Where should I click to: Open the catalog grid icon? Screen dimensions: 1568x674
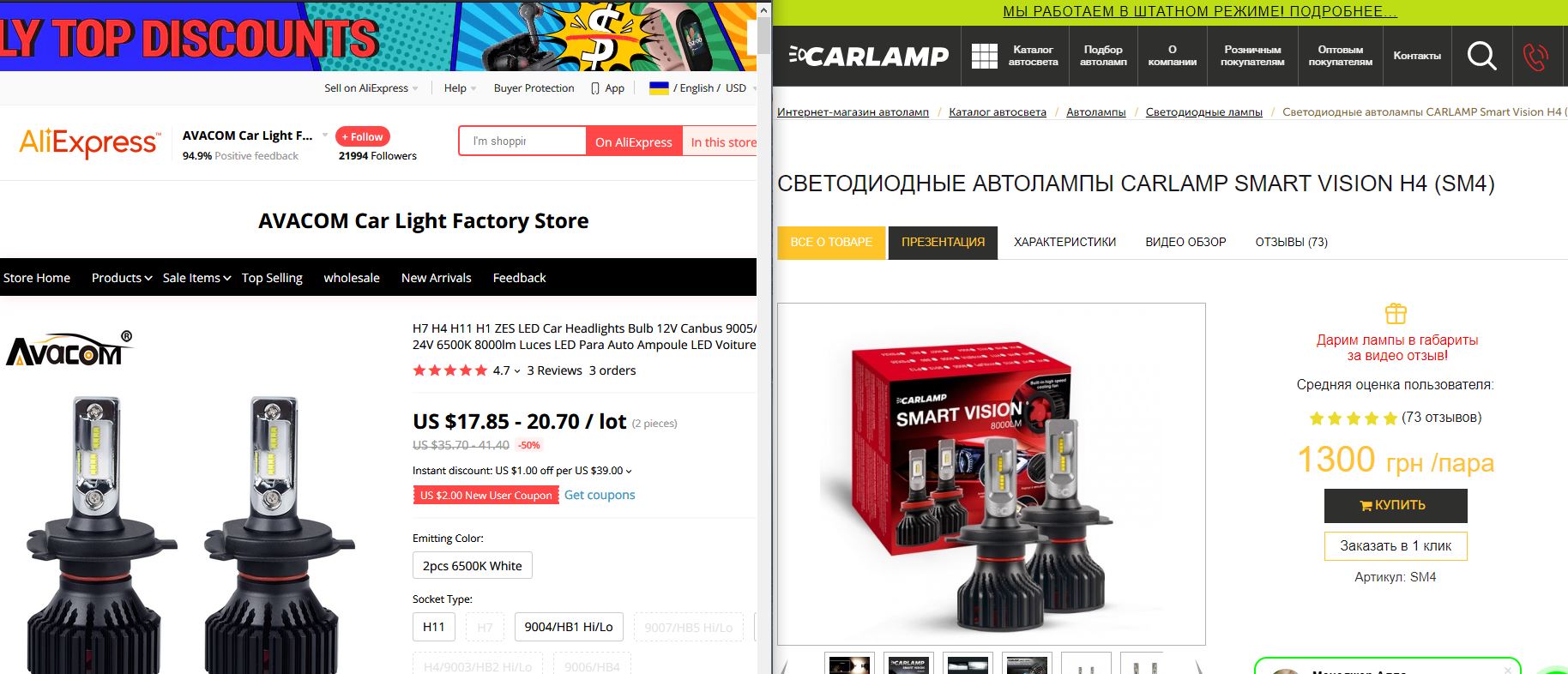pos(984,56)
